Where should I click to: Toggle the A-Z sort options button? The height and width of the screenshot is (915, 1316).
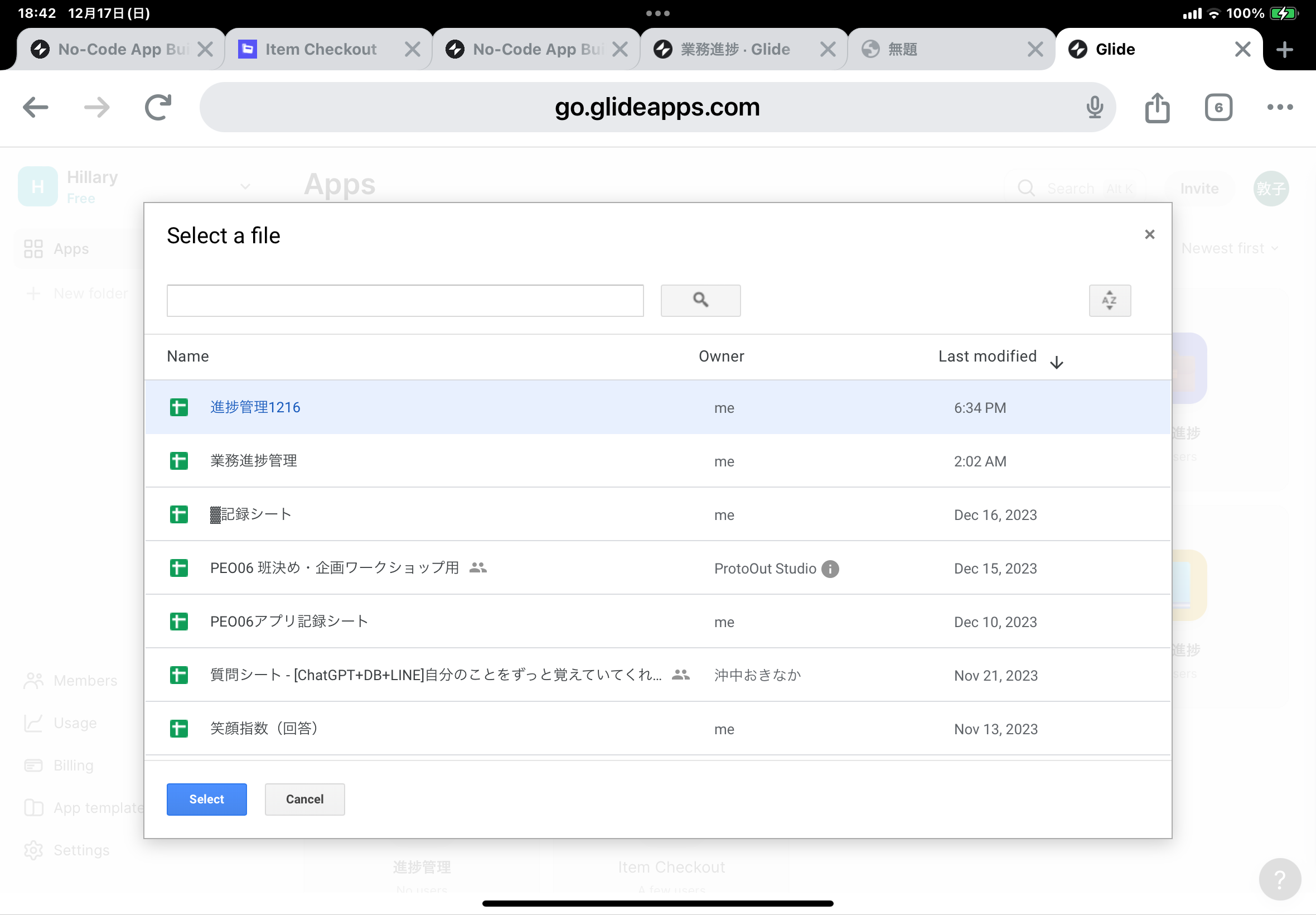click(1109, 300)
